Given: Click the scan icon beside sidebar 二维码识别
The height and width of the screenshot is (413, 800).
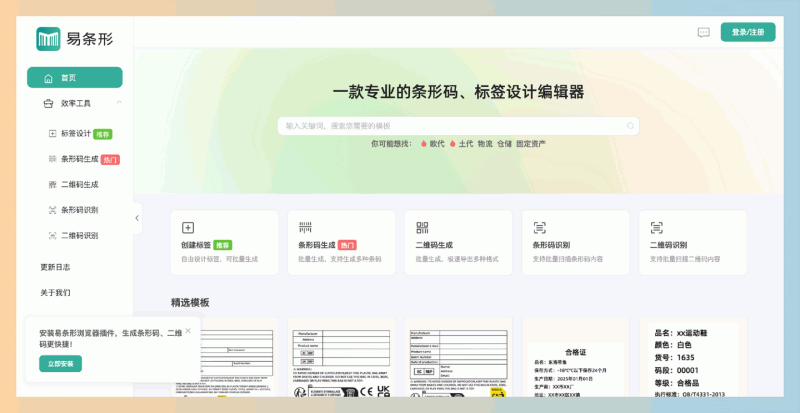Looking at the screenshot, I should pyautogui.click(x=52, y=235).
